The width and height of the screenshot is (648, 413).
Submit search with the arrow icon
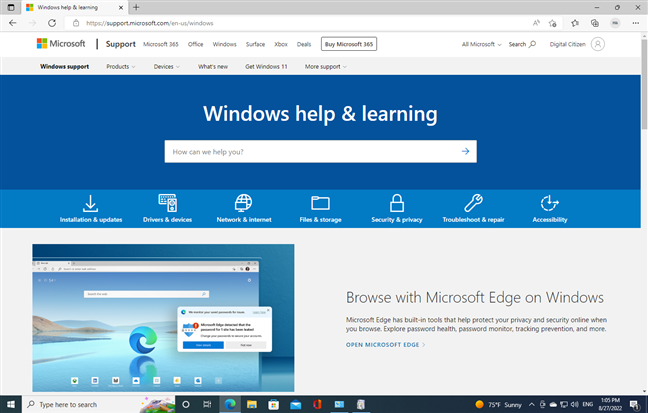coord(465,151)
